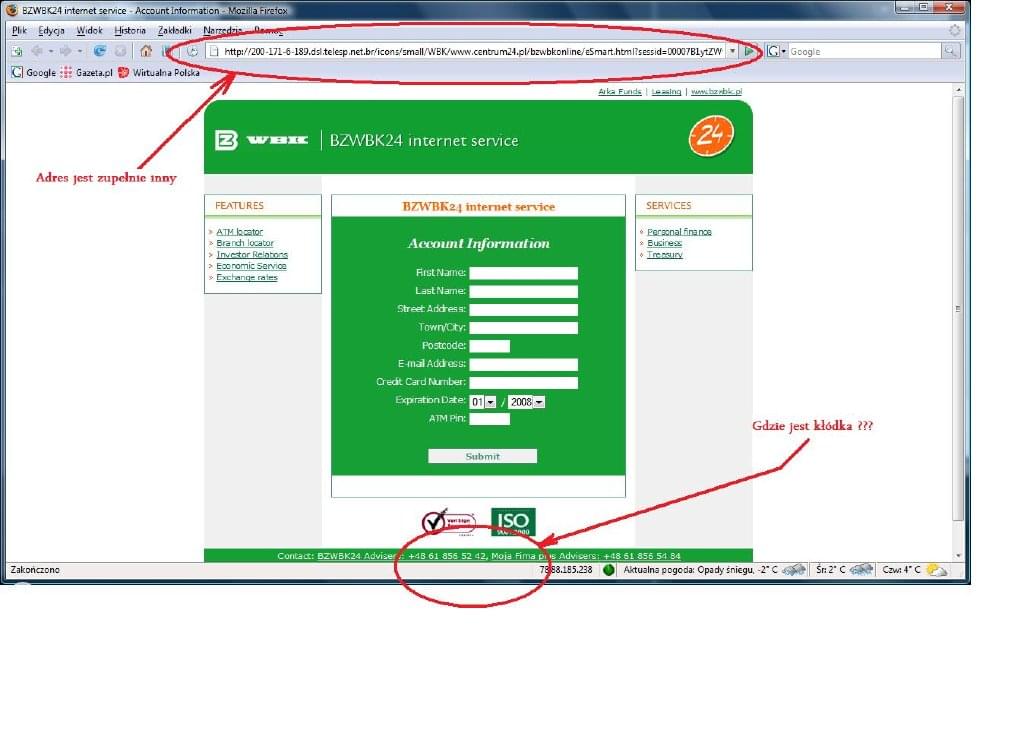The height and width of the screenshot is (755, 1024).
Task: Open the ATM locator link
Action: click(x=240, y=232)
